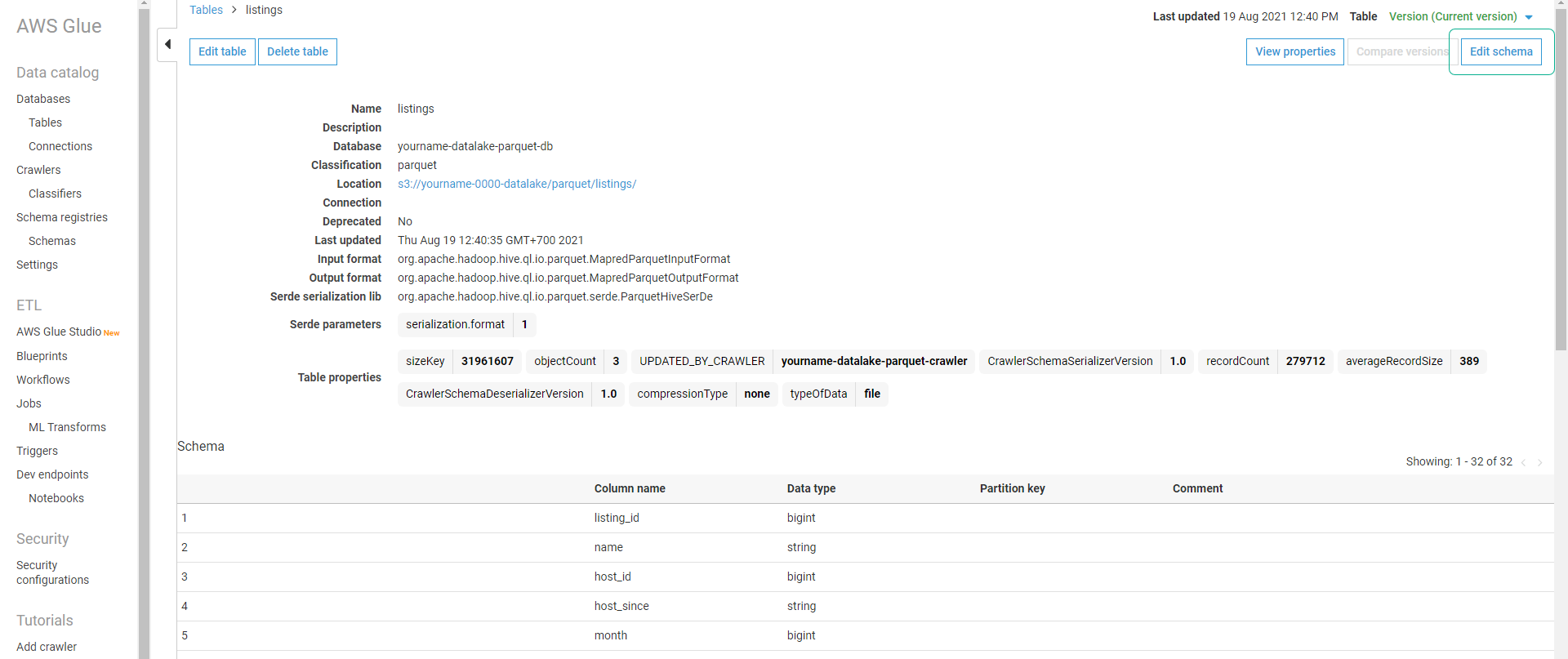This screenshot has height=659, width=1568.
Task: Open Databases in the sidebar
Action: pyautogui.click(x=43, y=99)
